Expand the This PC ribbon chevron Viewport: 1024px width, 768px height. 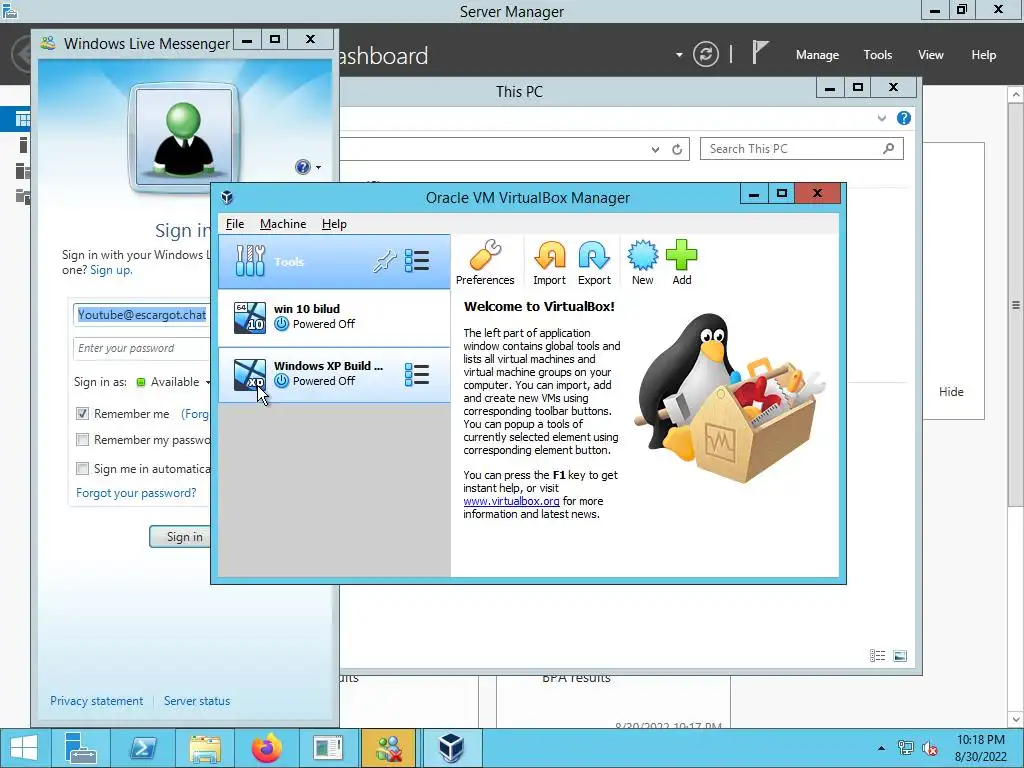coord(882,118)
